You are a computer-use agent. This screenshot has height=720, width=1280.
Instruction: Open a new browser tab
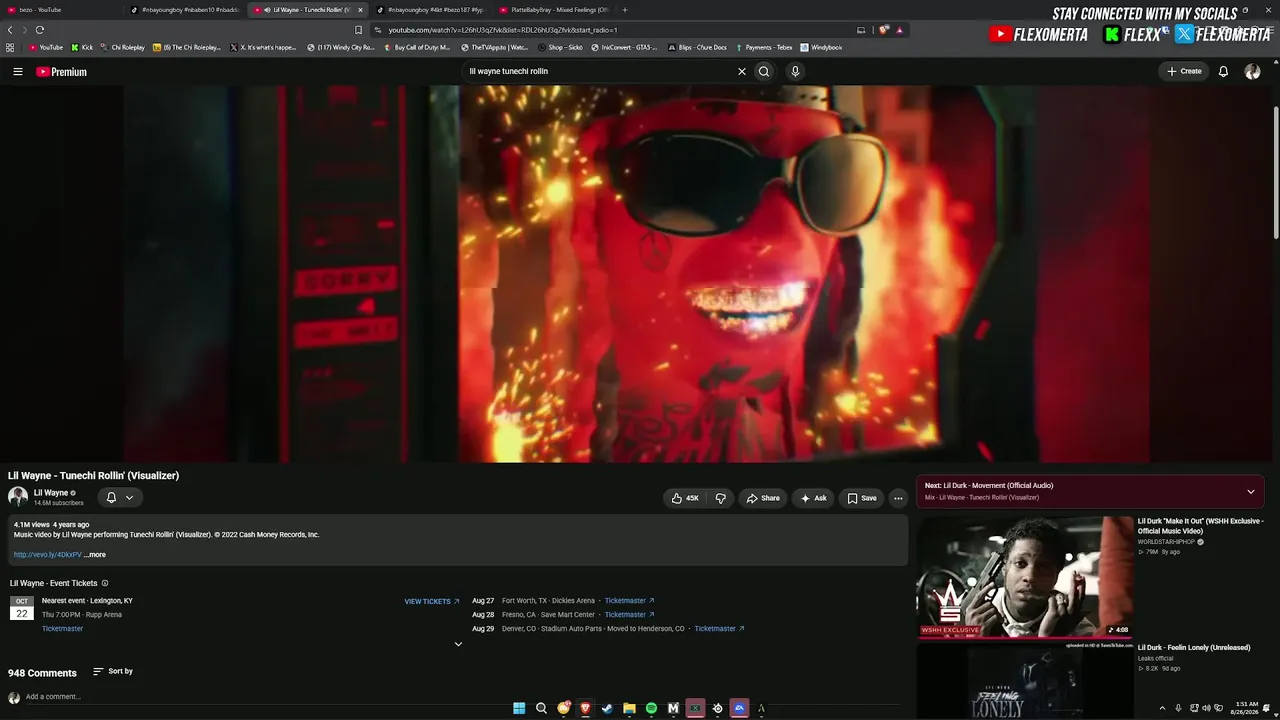[625, 10]
